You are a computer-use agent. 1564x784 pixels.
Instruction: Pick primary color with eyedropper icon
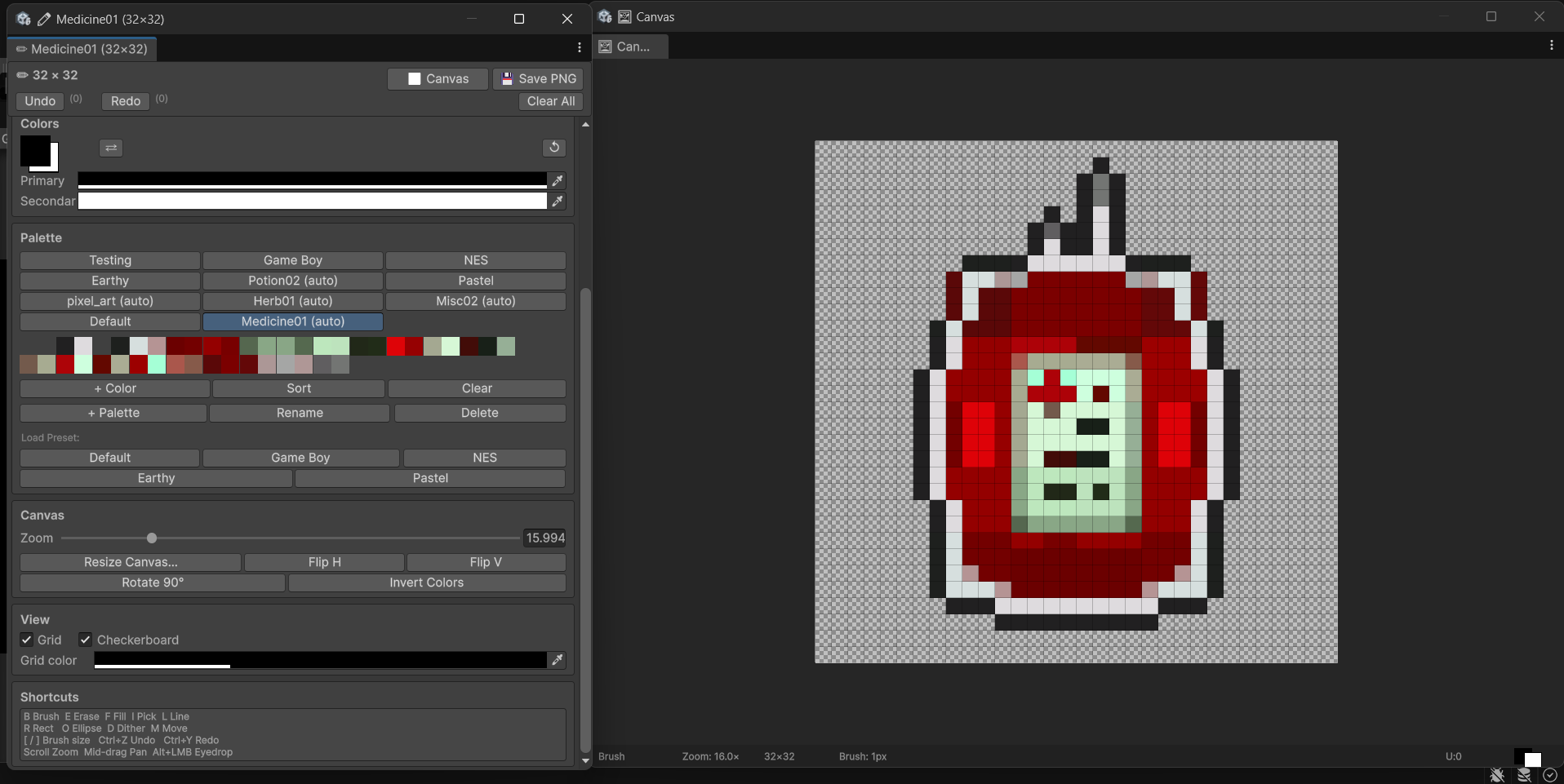[558, 180]
